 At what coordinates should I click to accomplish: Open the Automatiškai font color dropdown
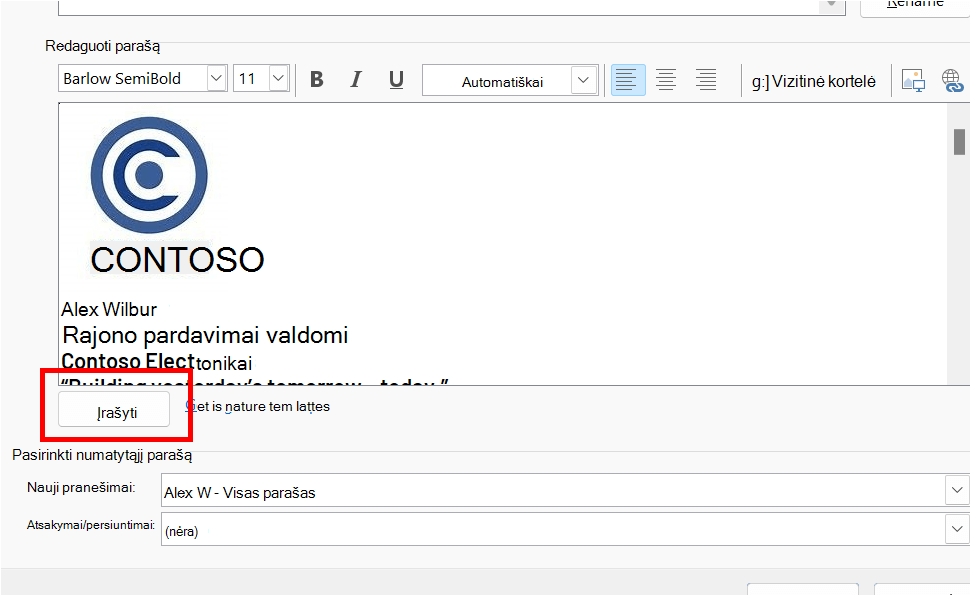pyautogui.click(x=583, y=80)
